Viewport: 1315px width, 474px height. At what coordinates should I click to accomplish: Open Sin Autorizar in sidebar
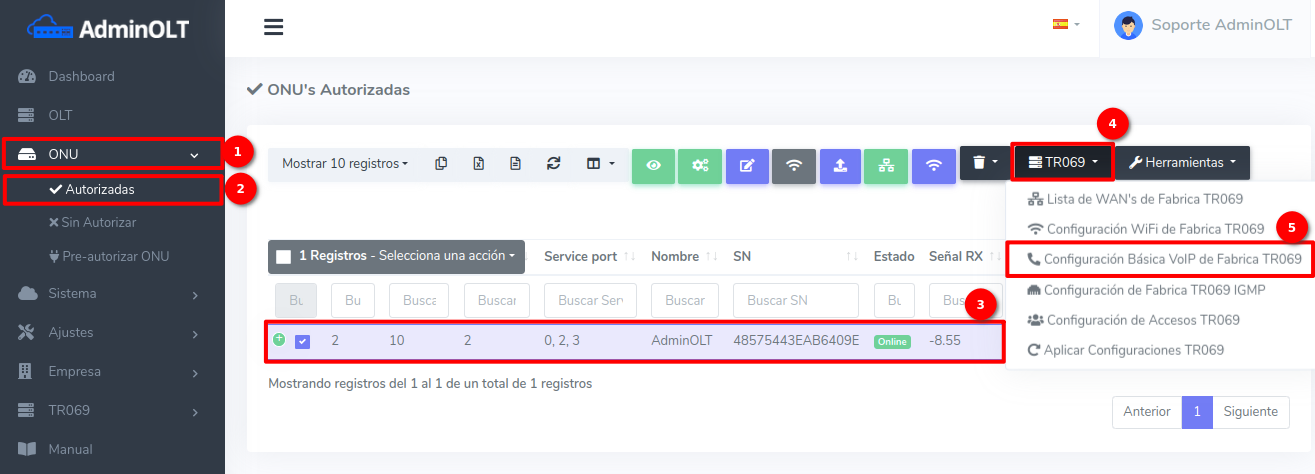point(99,222)
